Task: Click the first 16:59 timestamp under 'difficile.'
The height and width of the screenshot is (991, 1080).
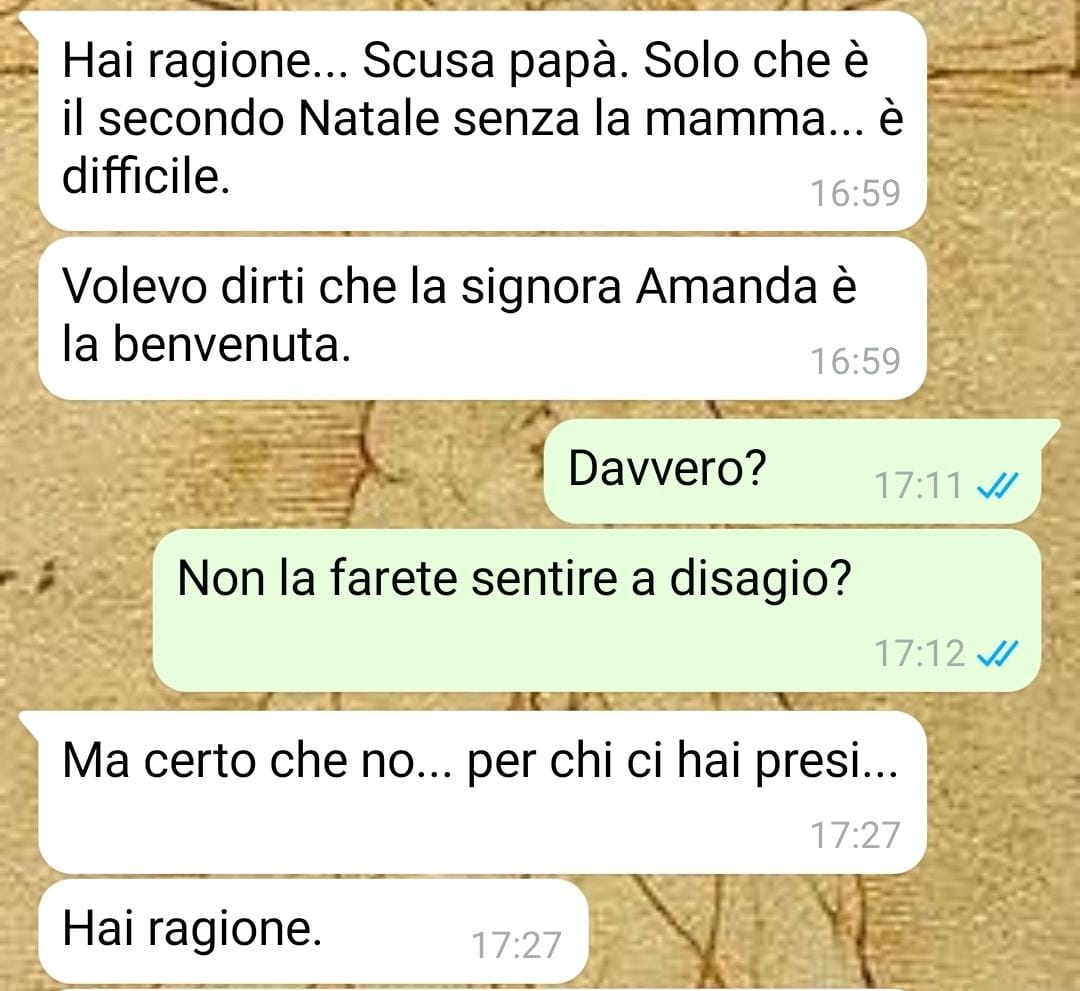Action: pos(855,194)
